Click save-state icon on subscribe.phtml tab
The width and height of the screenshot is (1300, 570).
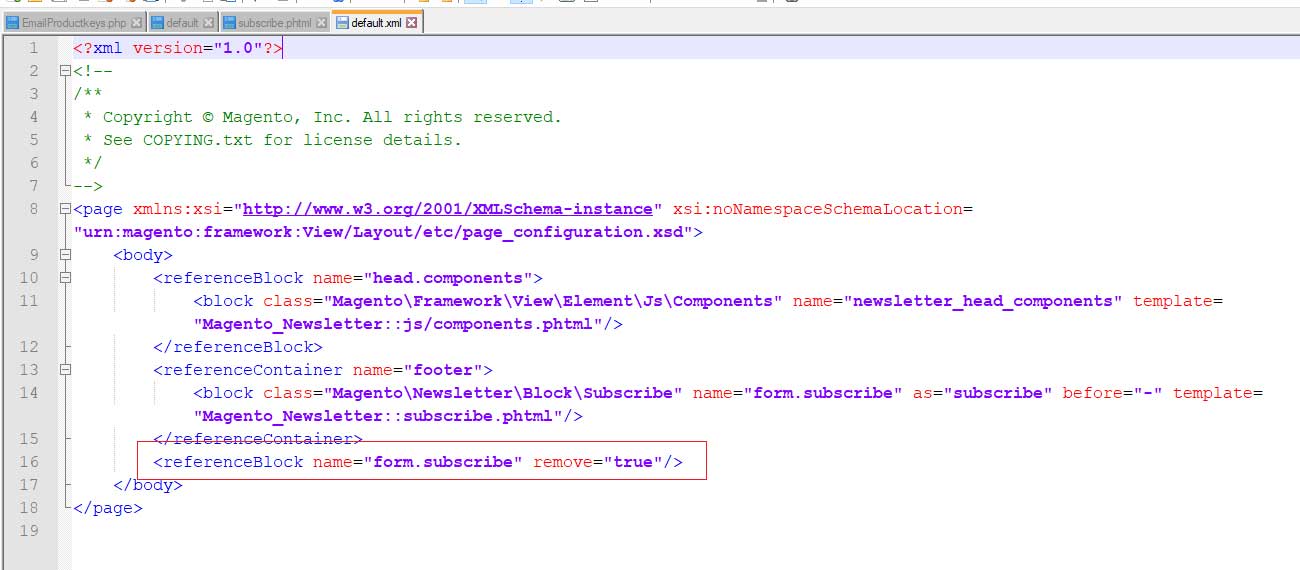[x=229, y=22]
